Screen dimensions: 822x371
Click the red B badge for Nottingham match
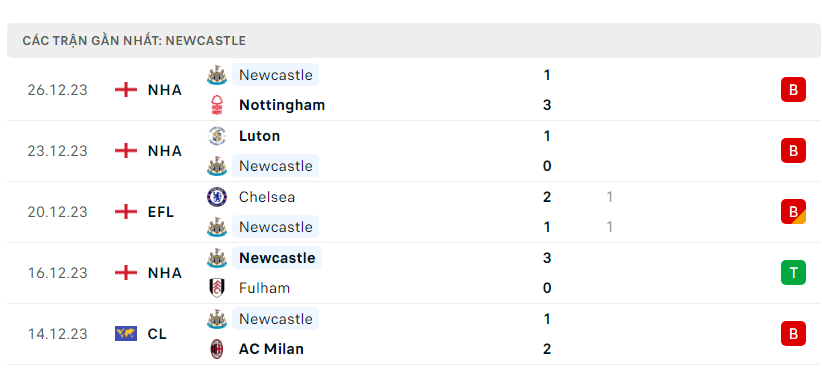[x=793, y=90]
